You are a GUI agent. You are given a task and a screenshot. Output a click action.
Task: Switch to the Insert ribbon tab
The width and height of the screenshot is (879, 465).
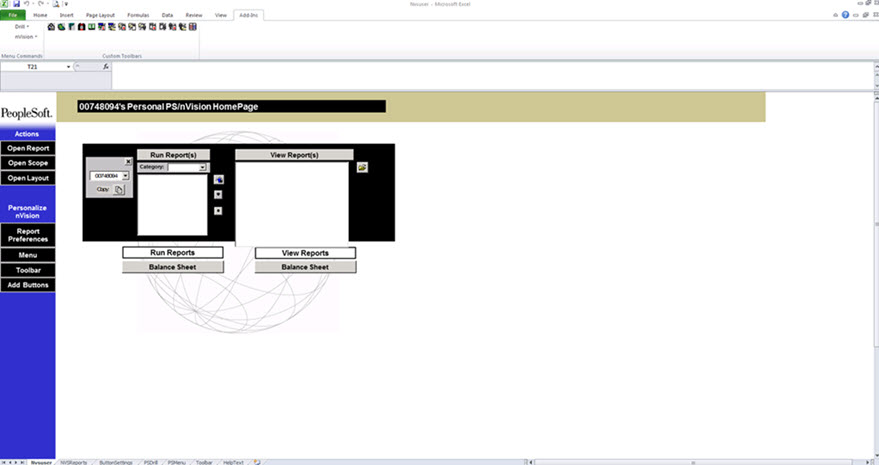(66, 15)
